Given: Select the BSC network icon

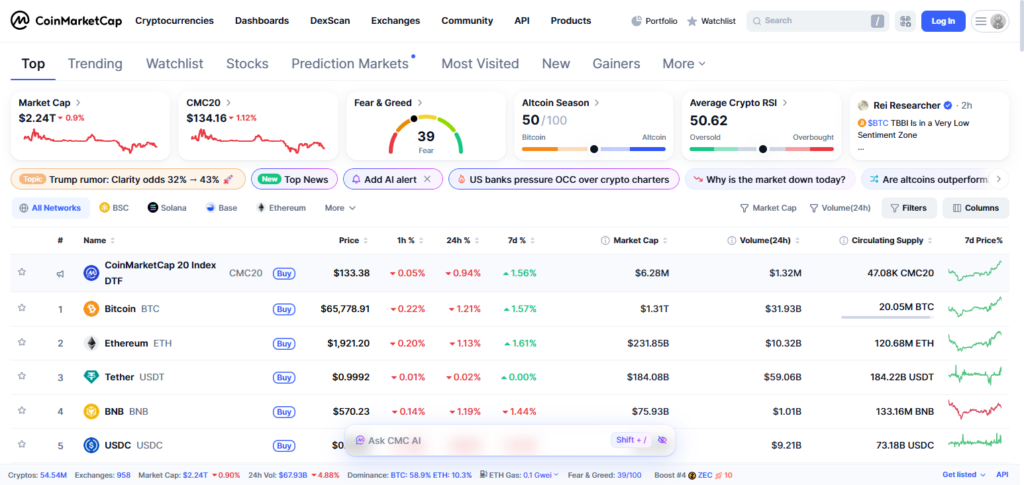Looking at the screenshot, I should pos(104,208).
